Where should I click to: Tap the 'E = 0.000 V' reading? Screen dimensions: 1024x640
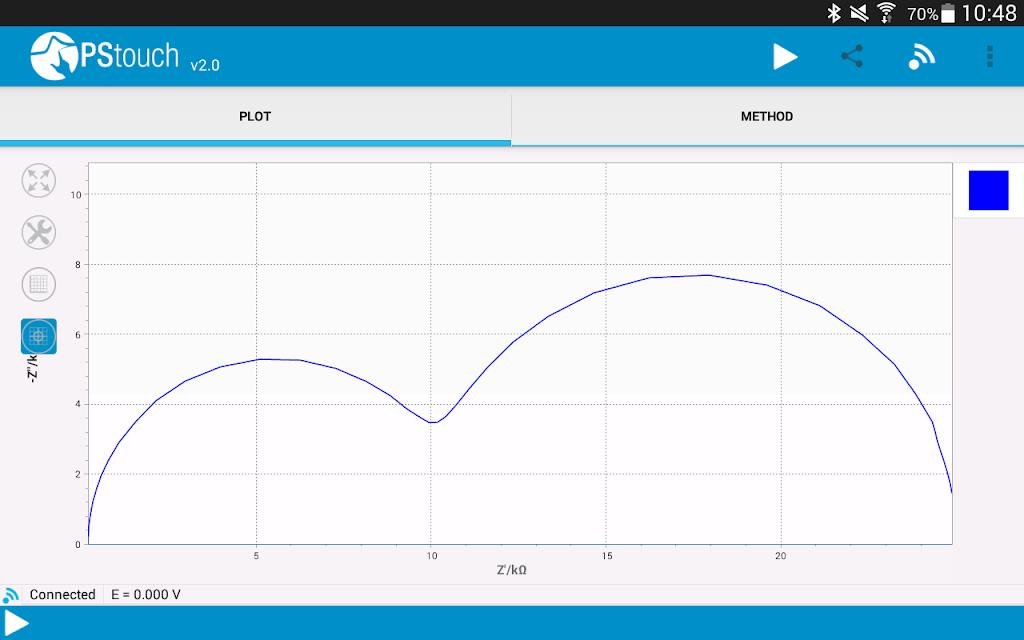(x=146, y=595)
